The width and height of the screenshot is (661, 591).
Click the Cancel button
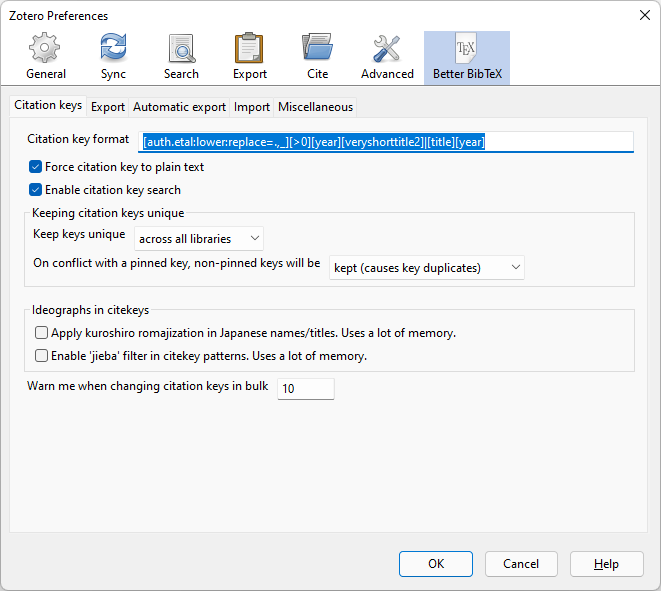tap(521, 564)
